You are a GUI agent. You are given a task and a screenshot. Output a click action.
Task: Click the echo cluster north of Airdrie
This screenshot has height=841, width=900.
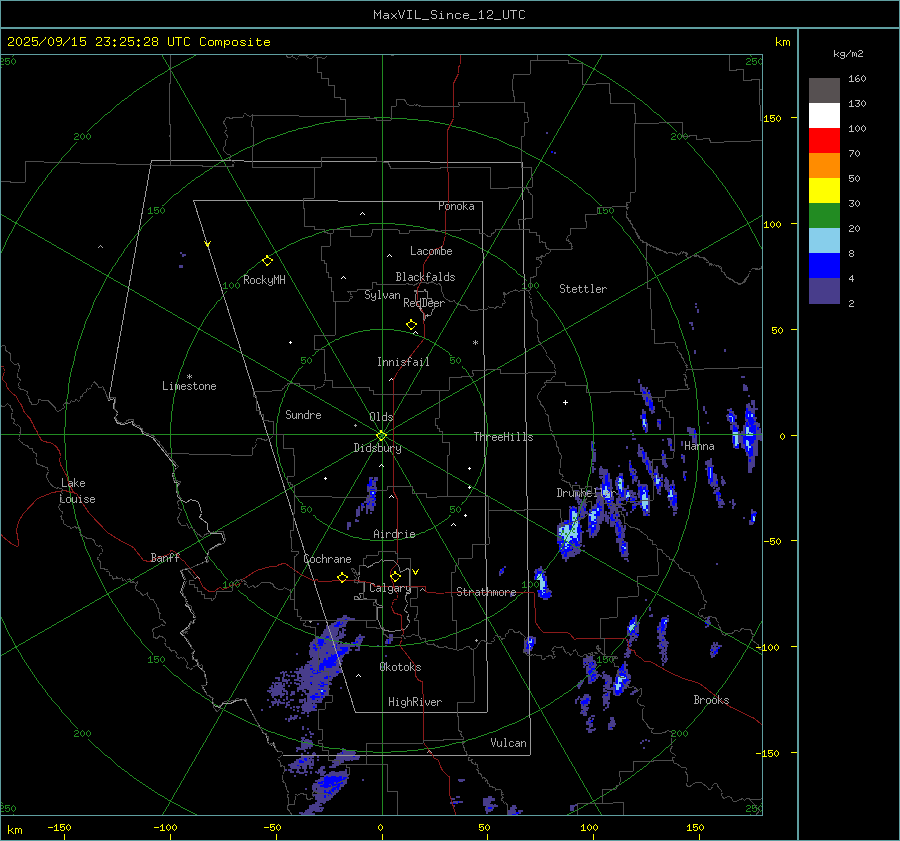point(367,499)
